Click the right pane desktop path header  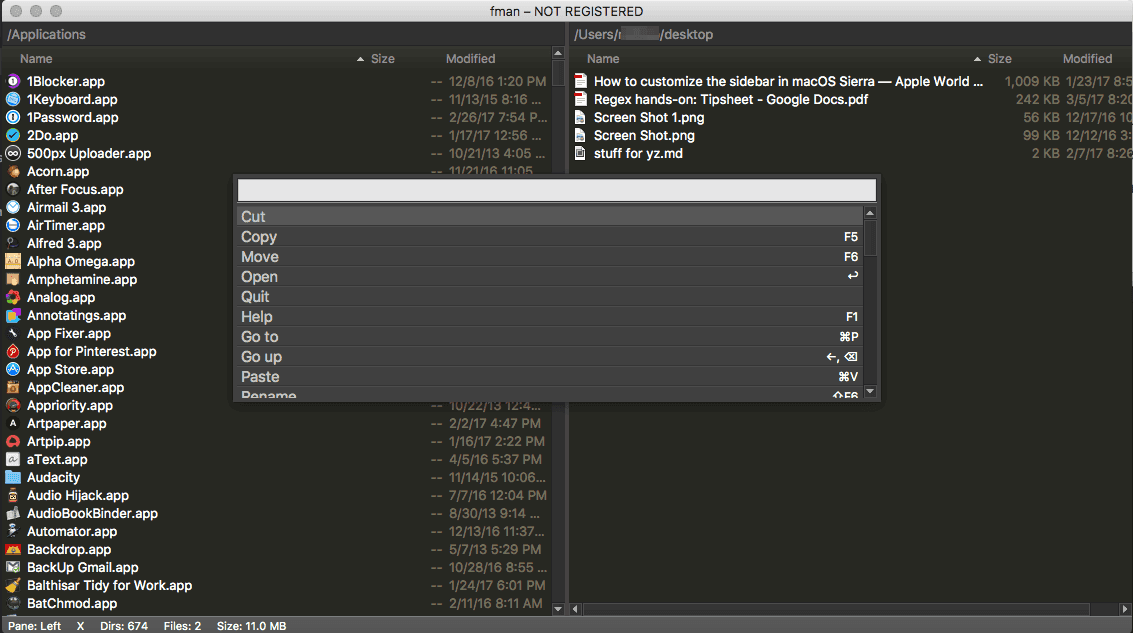643,34
